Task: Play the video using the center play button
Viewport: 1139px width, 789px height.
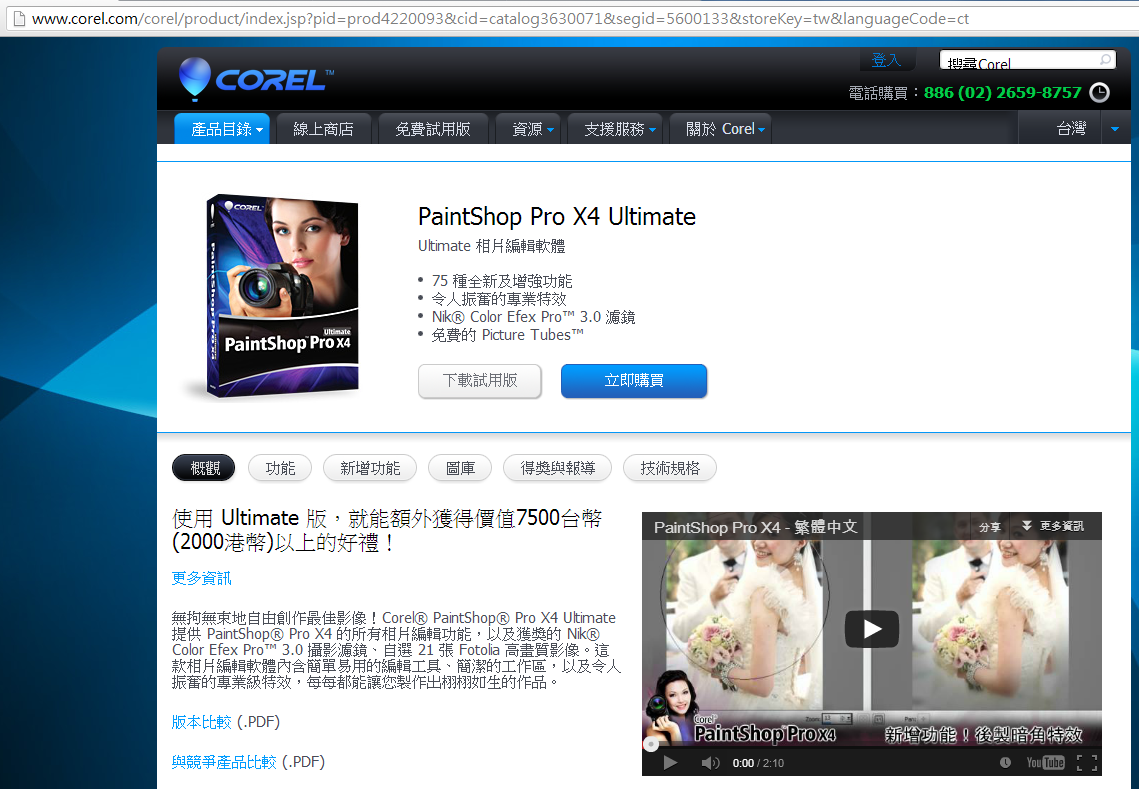Action: click(872, 628)
